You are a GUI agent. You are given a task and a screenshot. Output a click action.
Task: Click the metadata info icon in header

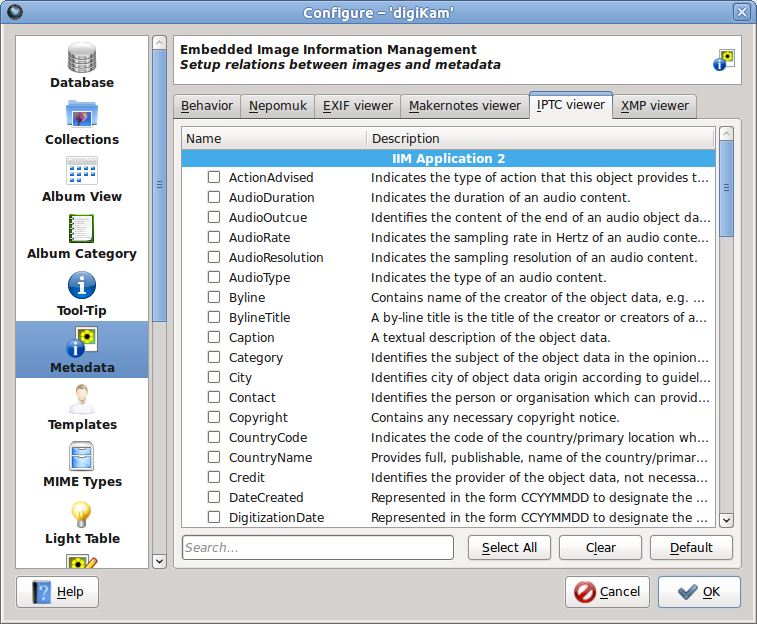(x=723, y=60)
